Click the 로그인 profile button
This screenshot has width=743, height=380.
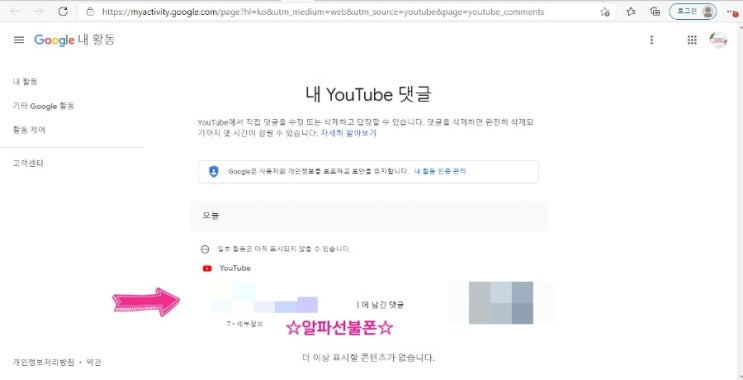693,11
